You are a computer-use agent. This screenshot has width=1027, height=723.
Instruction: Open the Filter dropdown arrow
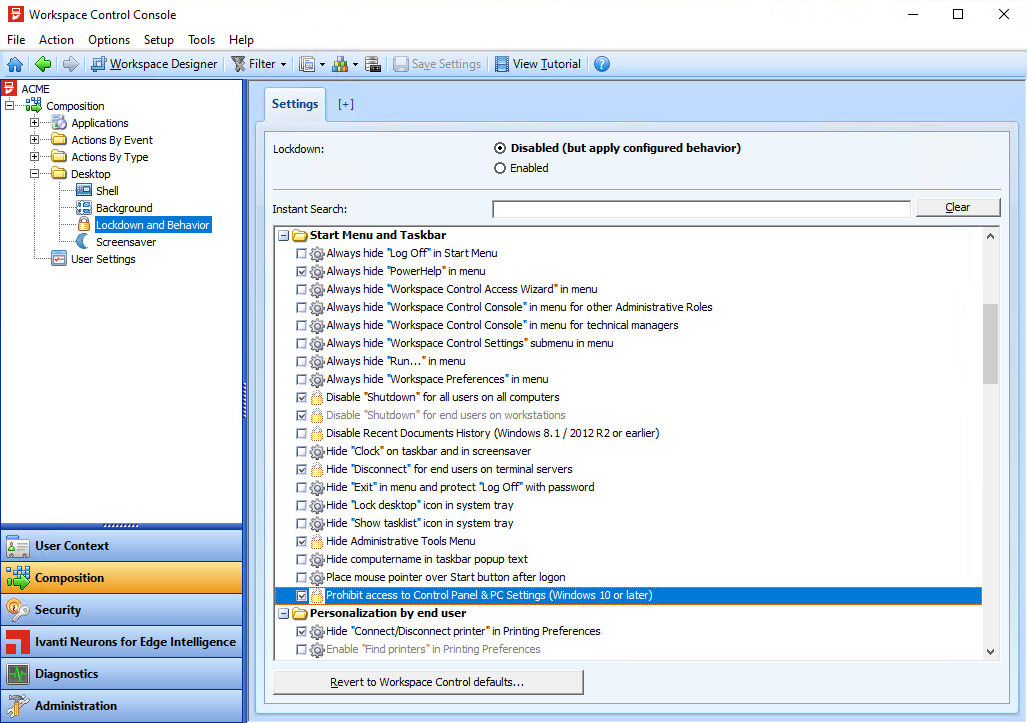tap(284, 64)
